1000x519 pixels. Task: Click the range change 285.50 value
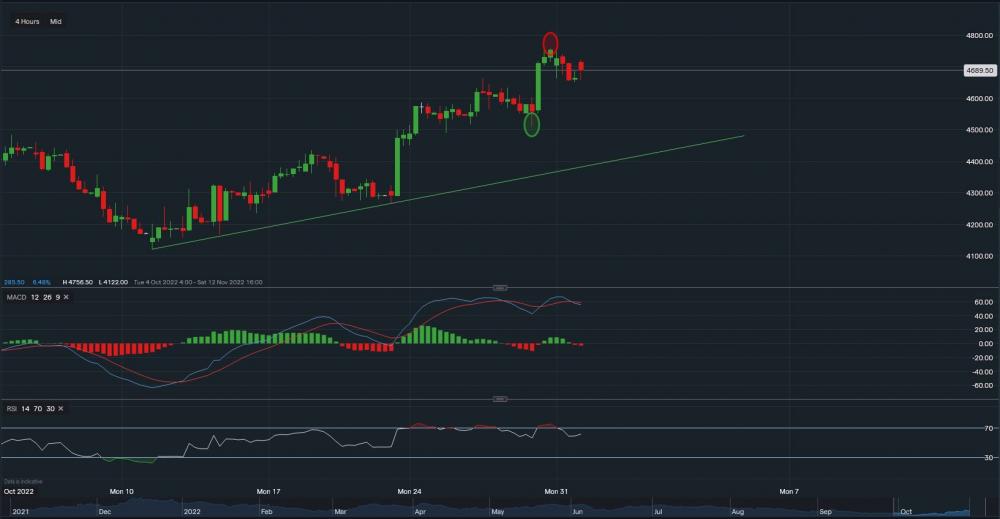(x=14, y=282)
